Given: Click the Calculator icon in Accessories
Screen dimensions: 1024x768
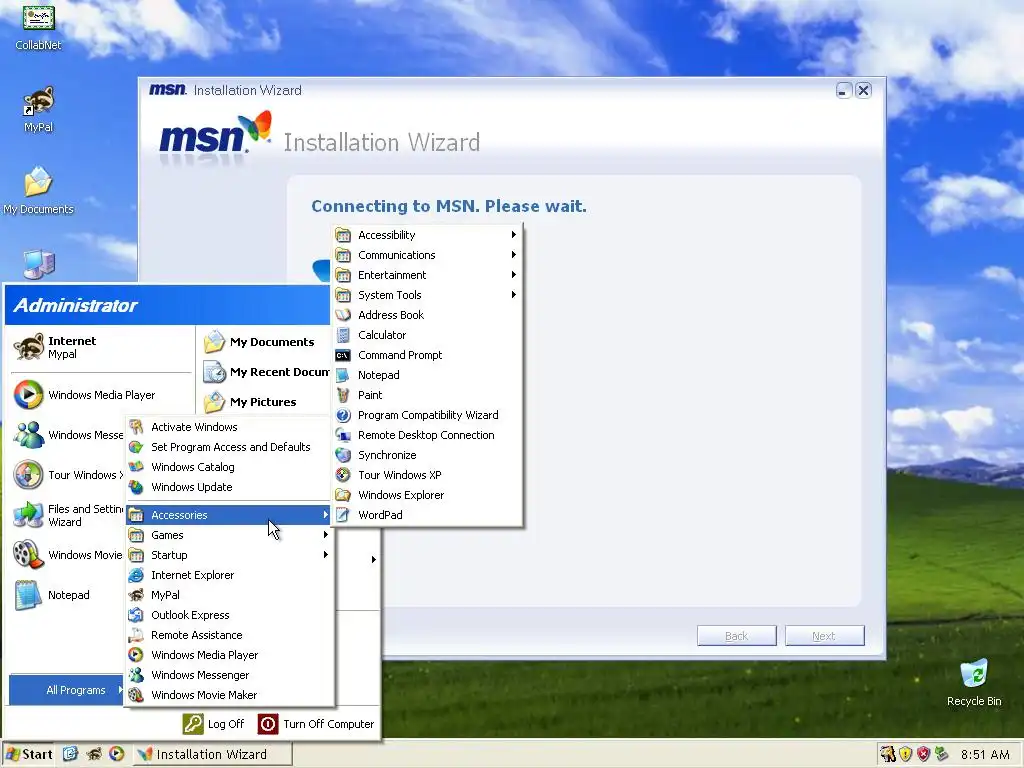Looking at the screenshot, I should (x=344, y=335).
